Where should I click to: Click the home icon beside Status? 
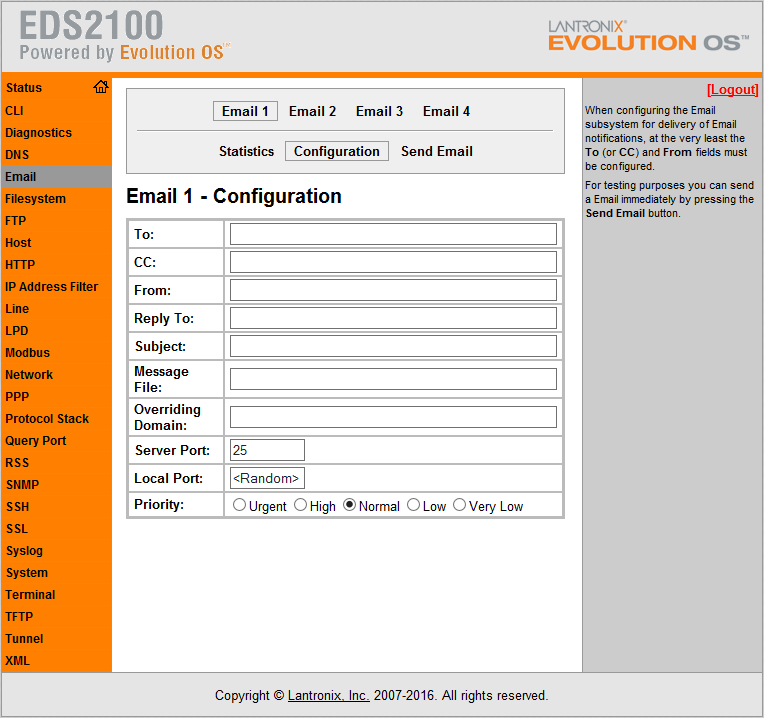click(101, 87)
